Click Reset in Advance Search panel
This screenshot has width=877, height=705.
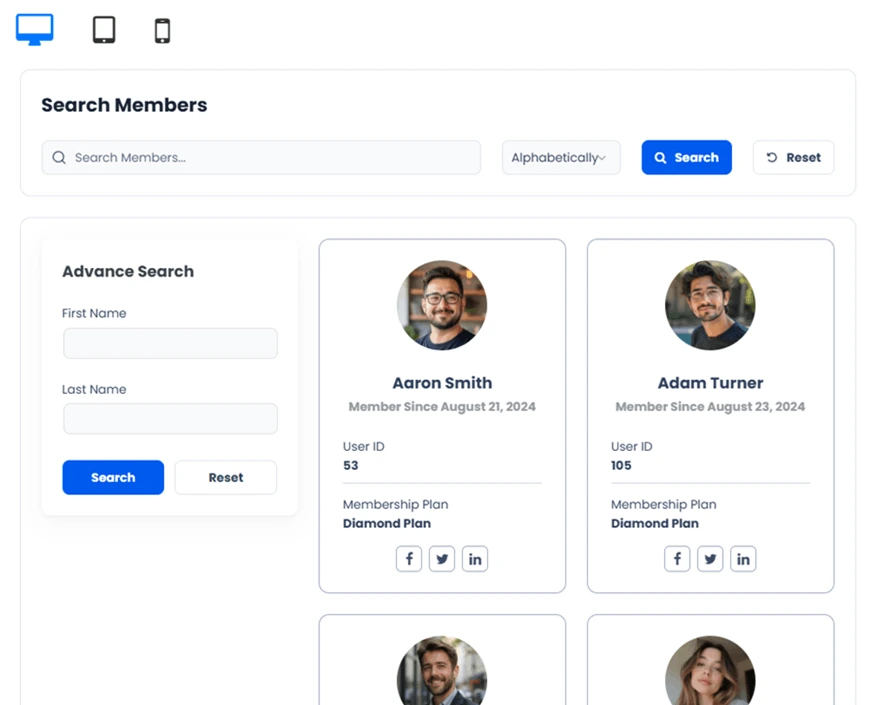226,477
